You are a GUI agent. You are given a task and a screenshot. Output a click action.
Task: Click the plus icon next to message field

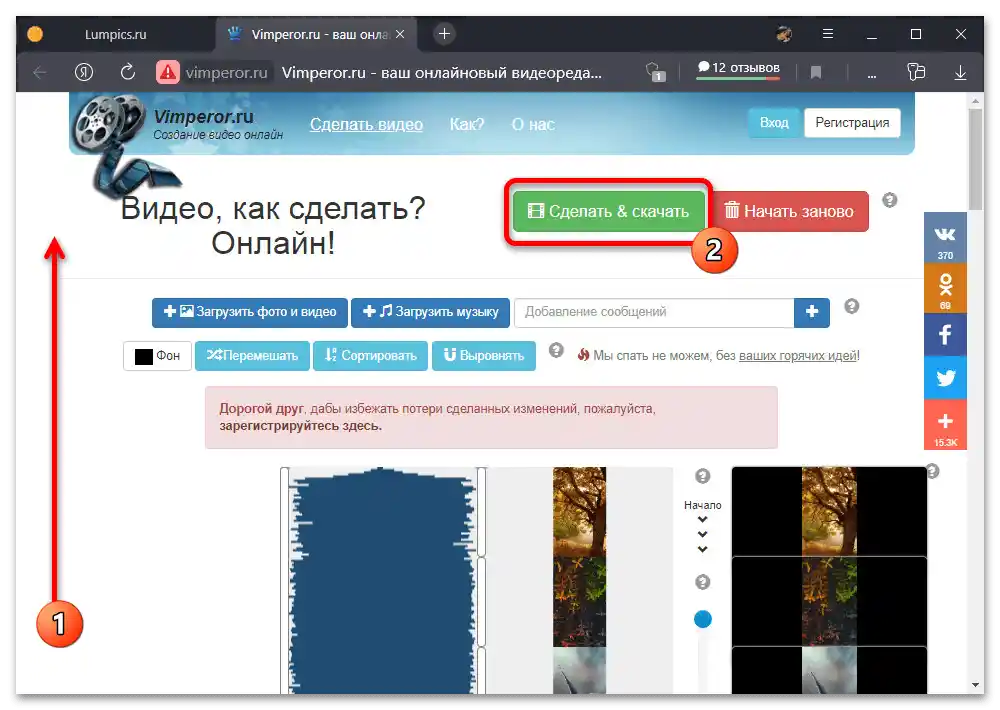[811, 312]
